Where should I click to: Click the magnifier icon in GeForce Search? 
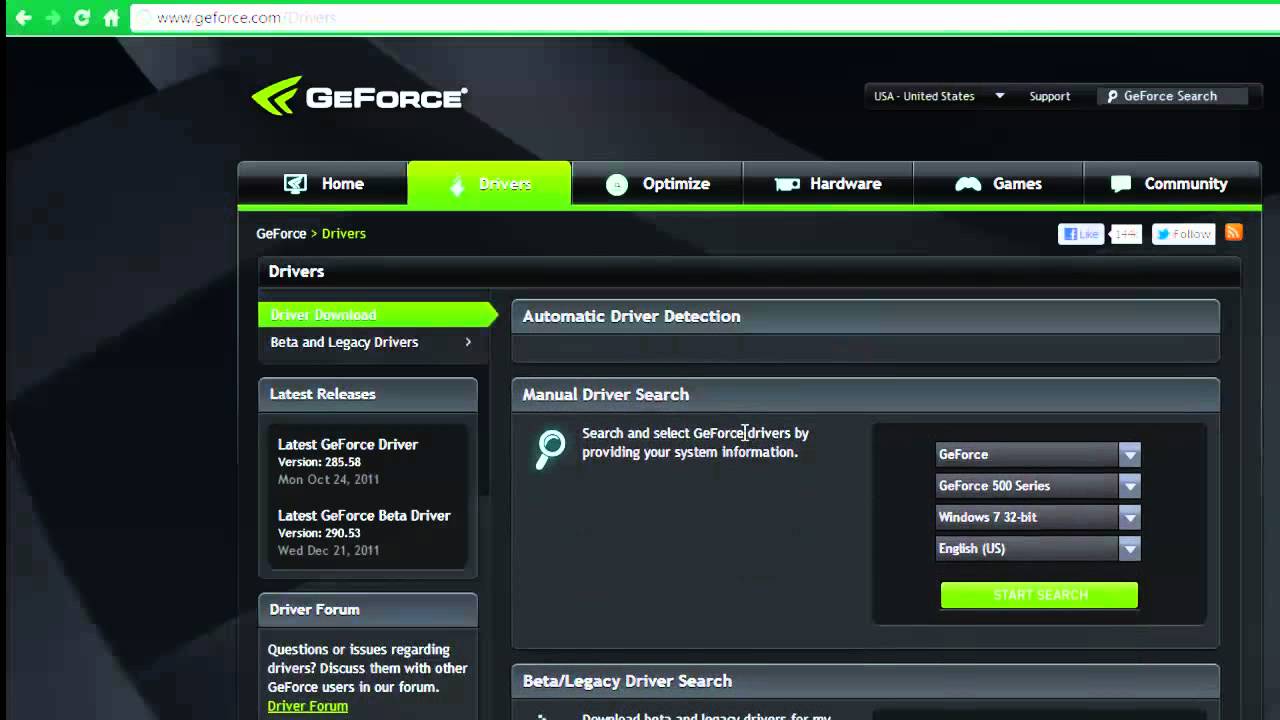point(1112,97)
